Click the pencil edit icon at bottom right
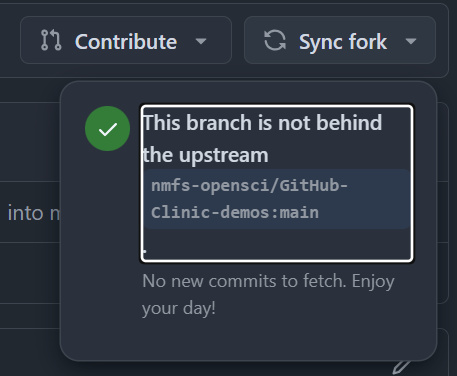This screenshot has height=376, width=457. tap(401, 367)
